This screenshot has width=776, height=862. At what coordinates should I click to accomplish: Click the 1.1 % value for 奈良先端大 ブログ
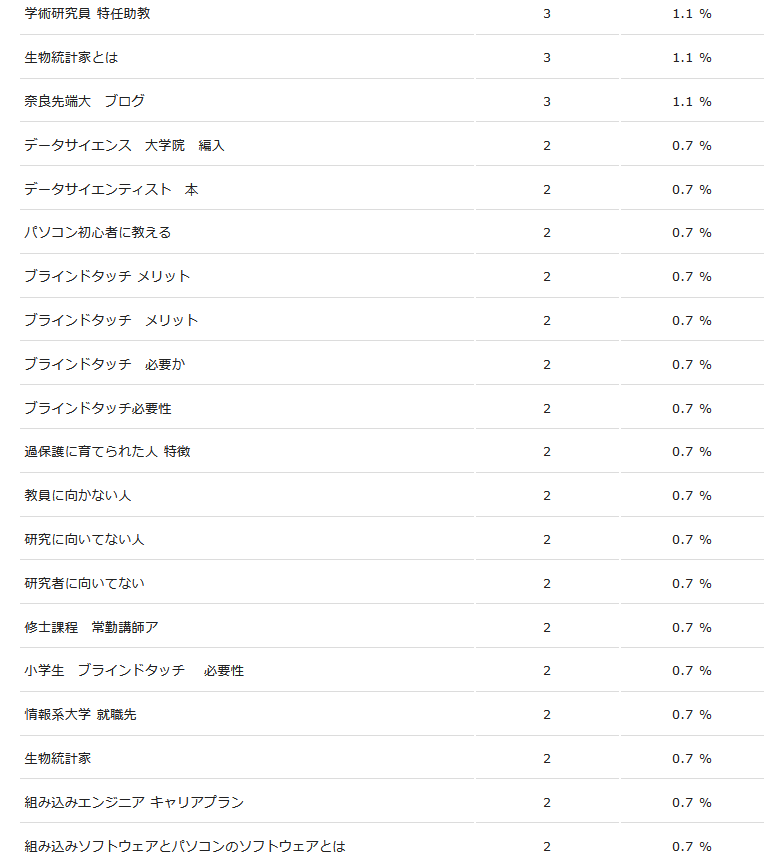pos(692,102)
